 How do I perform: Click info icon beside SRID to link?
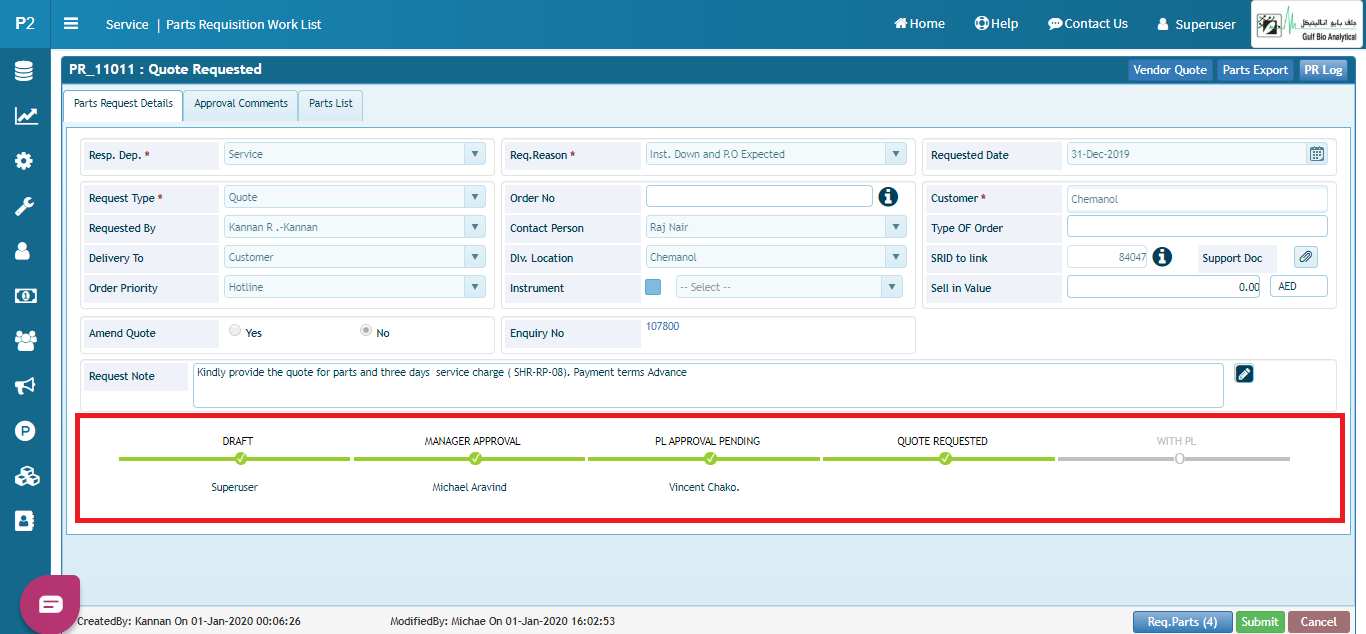[1162, 257]
